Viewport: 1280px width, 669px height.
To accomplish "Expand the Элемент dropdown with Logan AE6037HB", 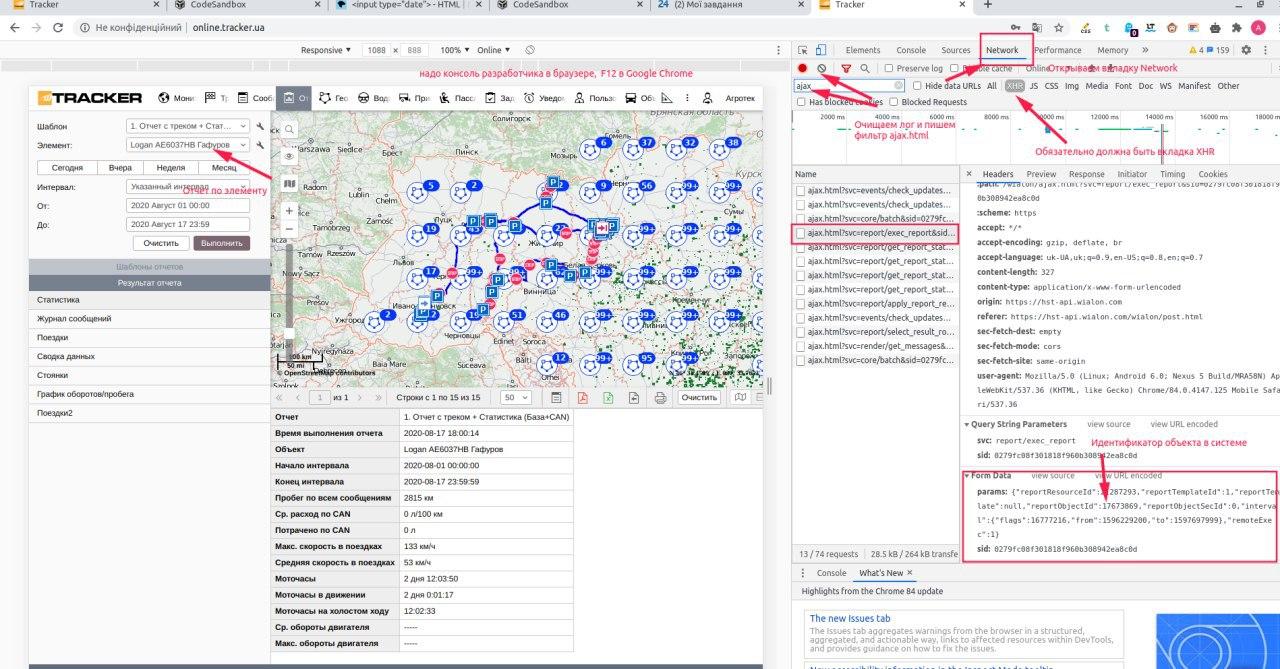I will [188, 145].
